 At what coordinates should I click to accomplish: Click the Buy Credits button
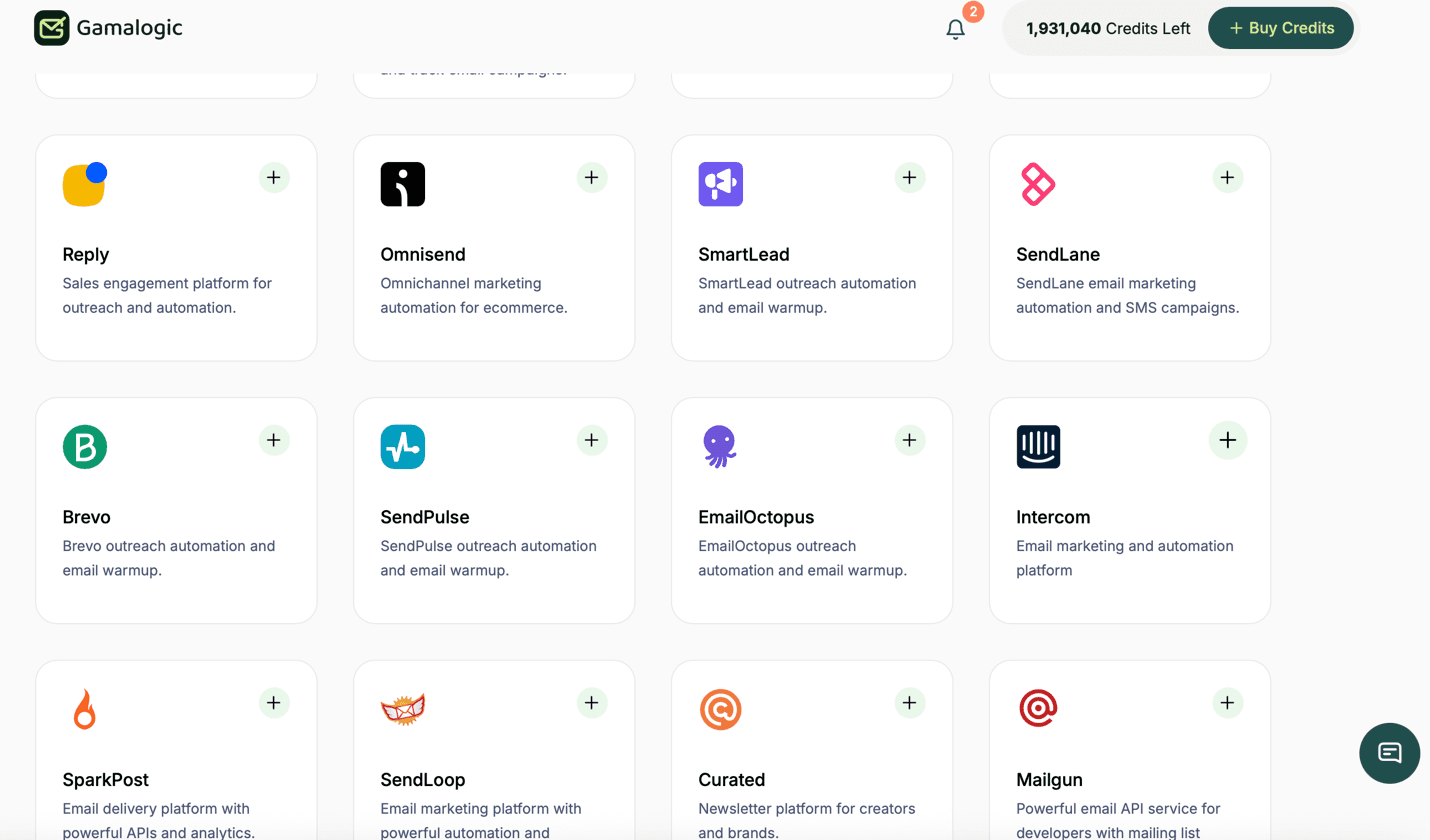[1281, 28]
